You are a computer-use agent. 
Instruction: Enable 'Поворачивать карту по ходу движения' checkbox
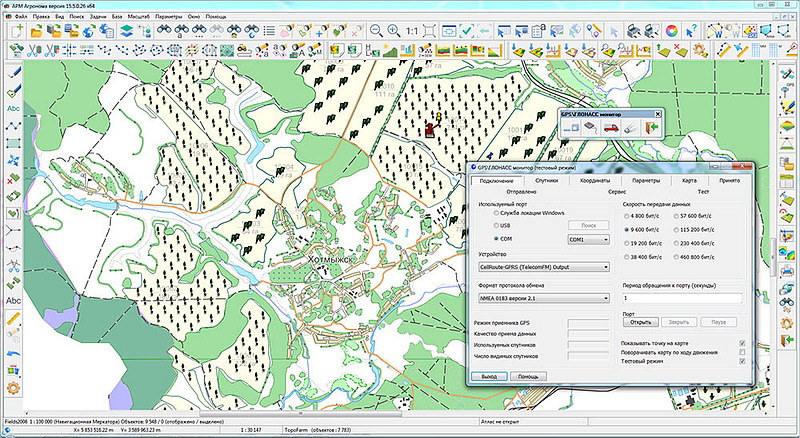point(741,353)
